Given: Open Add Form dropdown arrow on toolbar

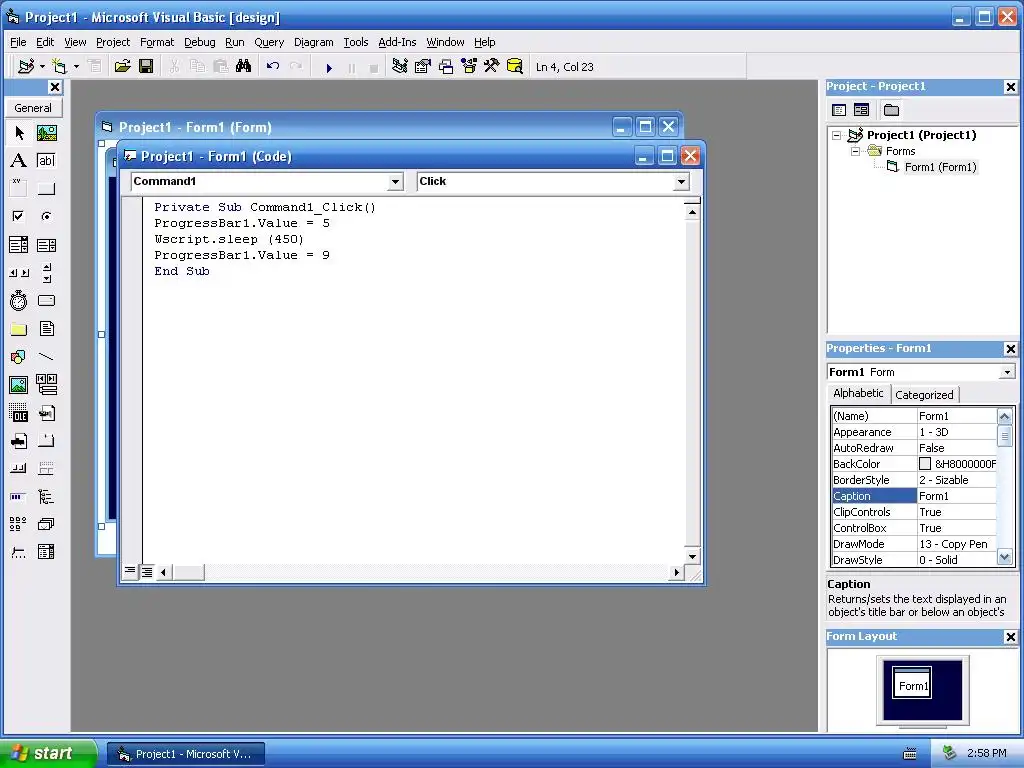Looking at the screenshot, I should tap(76, 67).
